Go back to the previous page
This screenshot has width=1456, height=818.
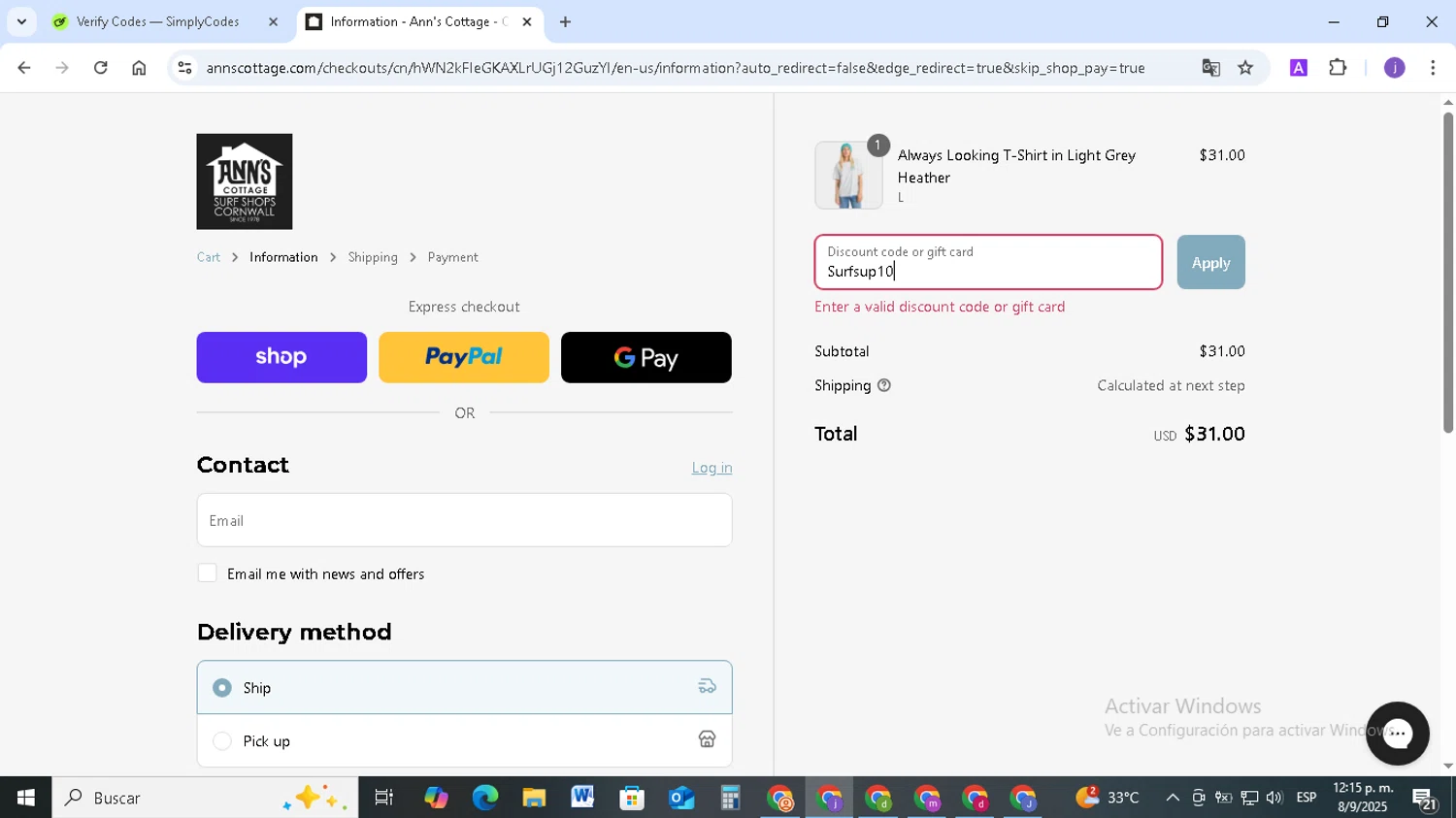24,68
